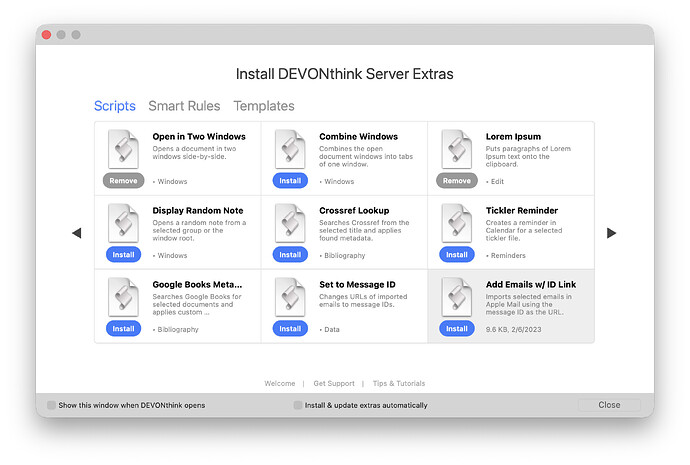
Task: Select the Google Books Meta... title
Action: [x=197, y=285]
